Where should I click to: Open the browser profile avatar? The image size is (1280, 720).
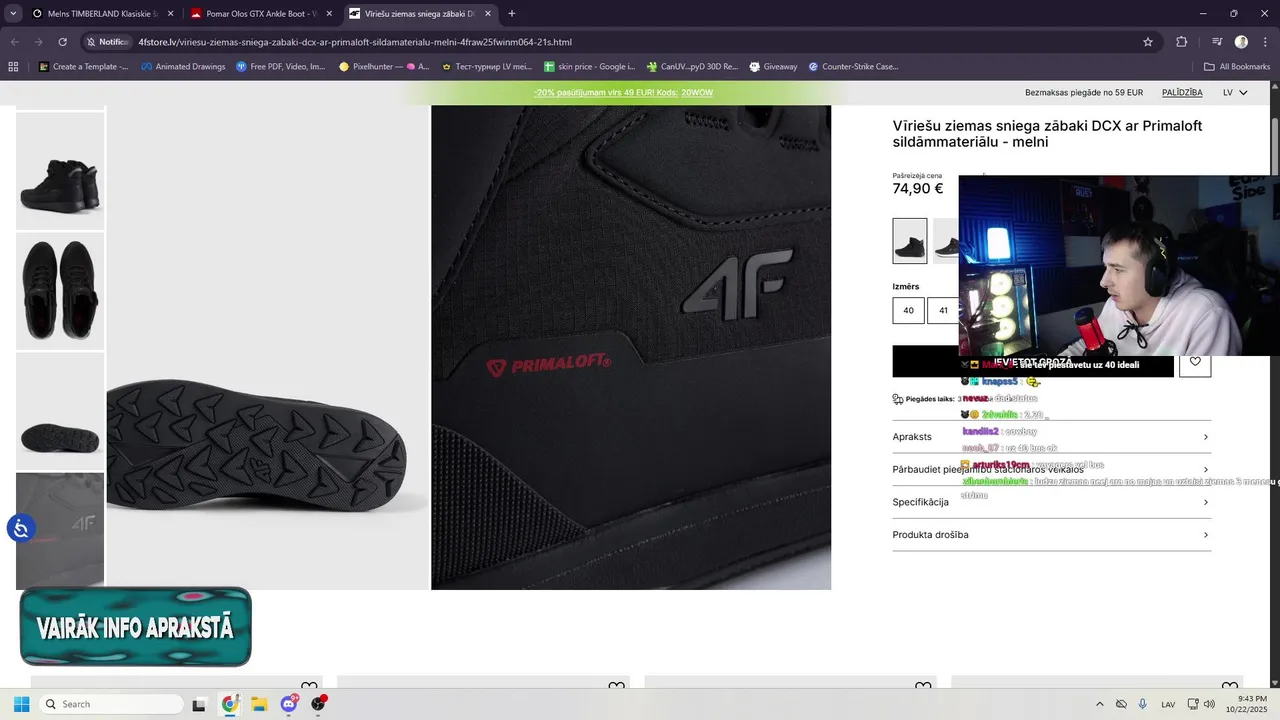[1241, 42]
